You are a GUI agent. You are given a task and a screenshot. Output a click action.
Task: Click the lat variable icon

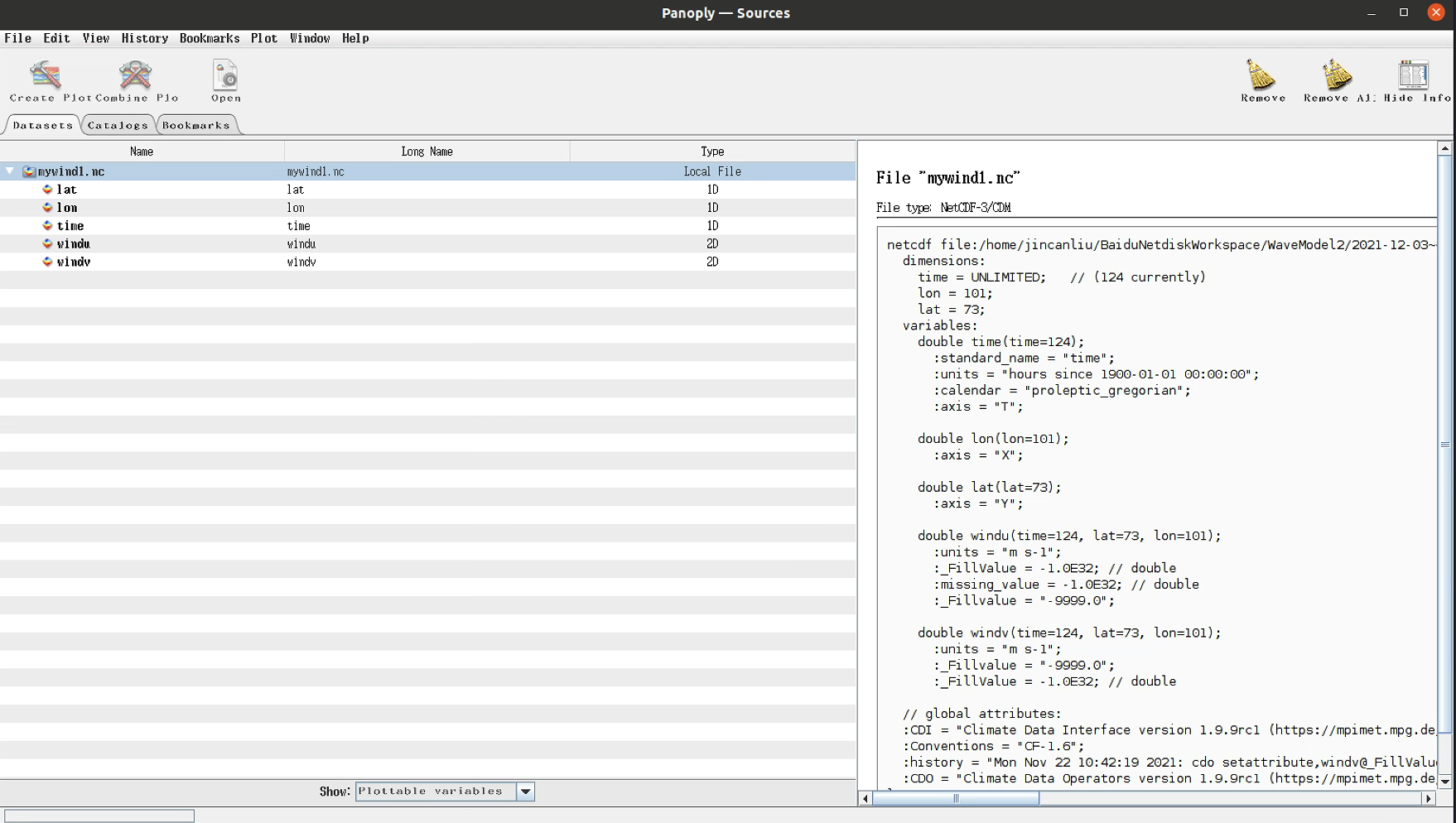pyautogui.click(x=47, y=190)
